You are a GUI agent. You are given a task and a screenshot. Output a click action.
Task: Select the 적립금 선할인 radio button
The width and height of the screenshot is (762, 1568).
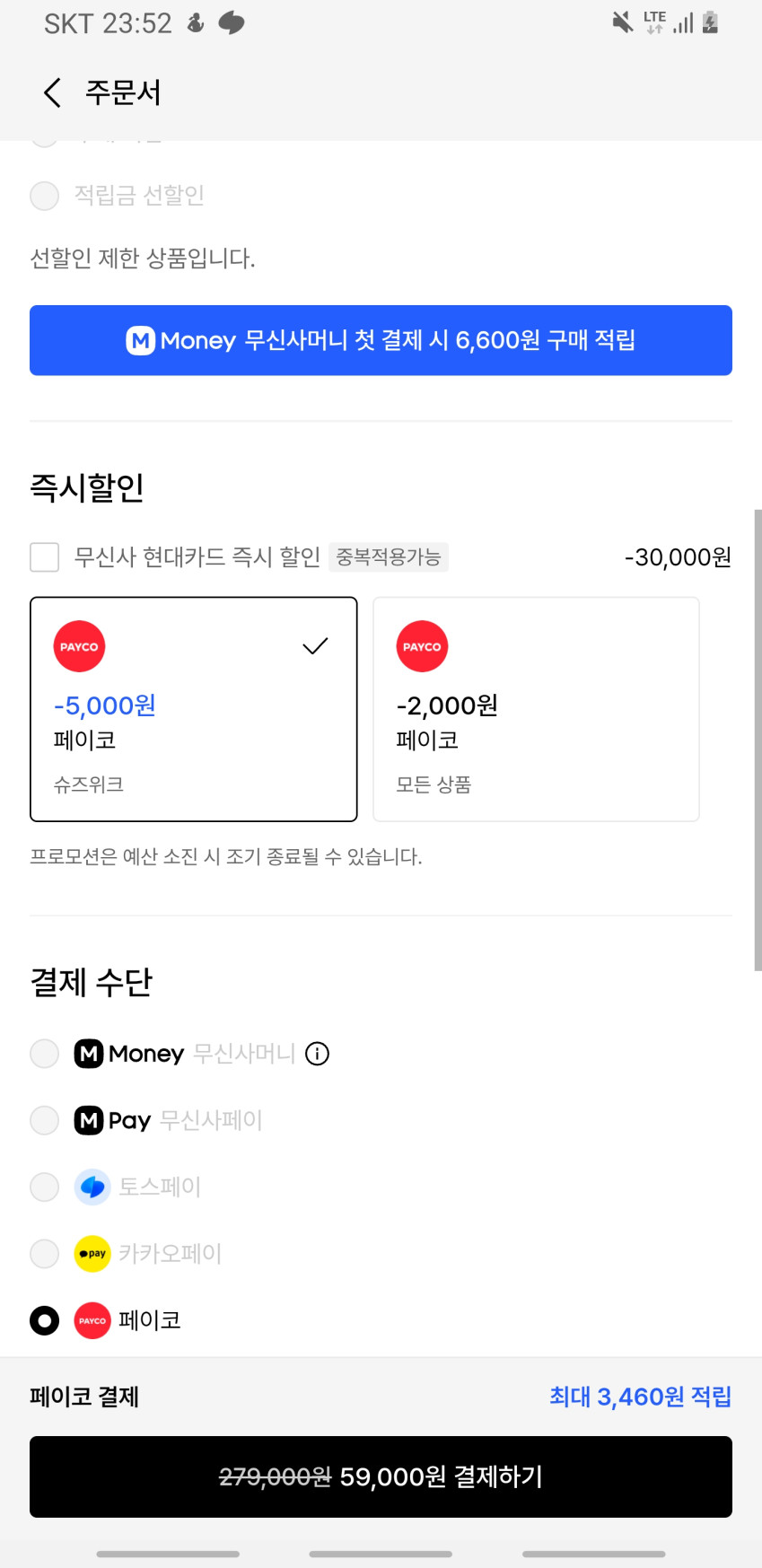point(45,196)
